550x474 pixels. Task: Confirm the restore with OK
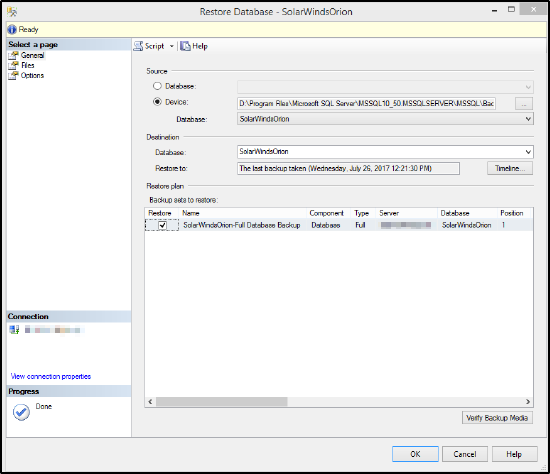click(x=415, y=454)
